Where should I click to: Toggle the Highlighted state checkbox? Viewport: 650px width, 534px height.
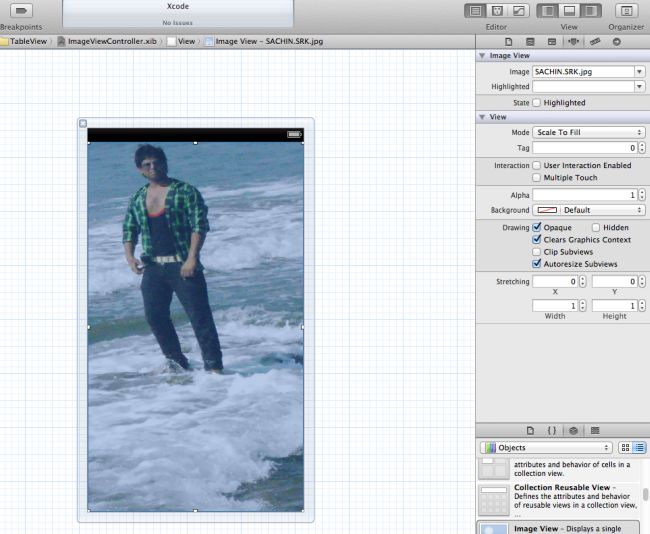click(x=536, y=102)
